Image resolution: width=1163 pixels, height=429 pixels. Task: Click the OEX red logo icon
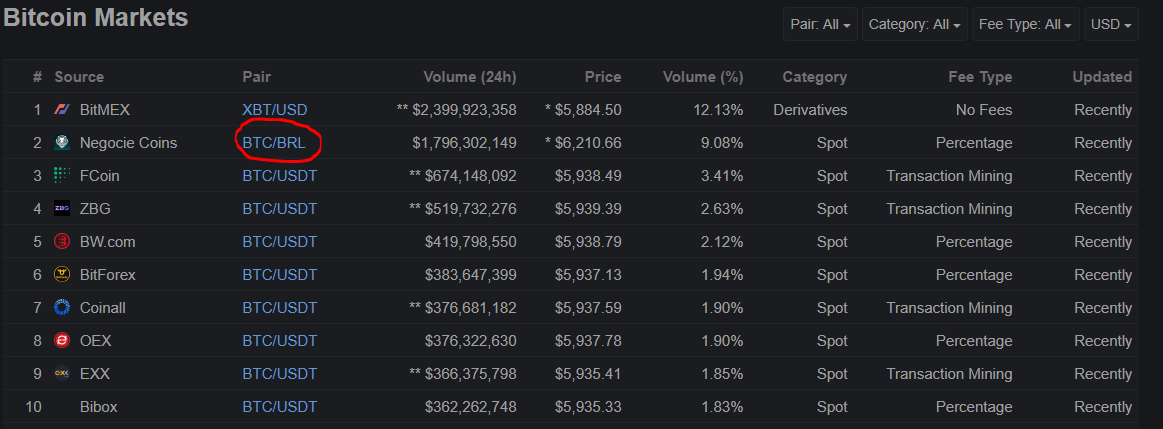coord(62,341)
